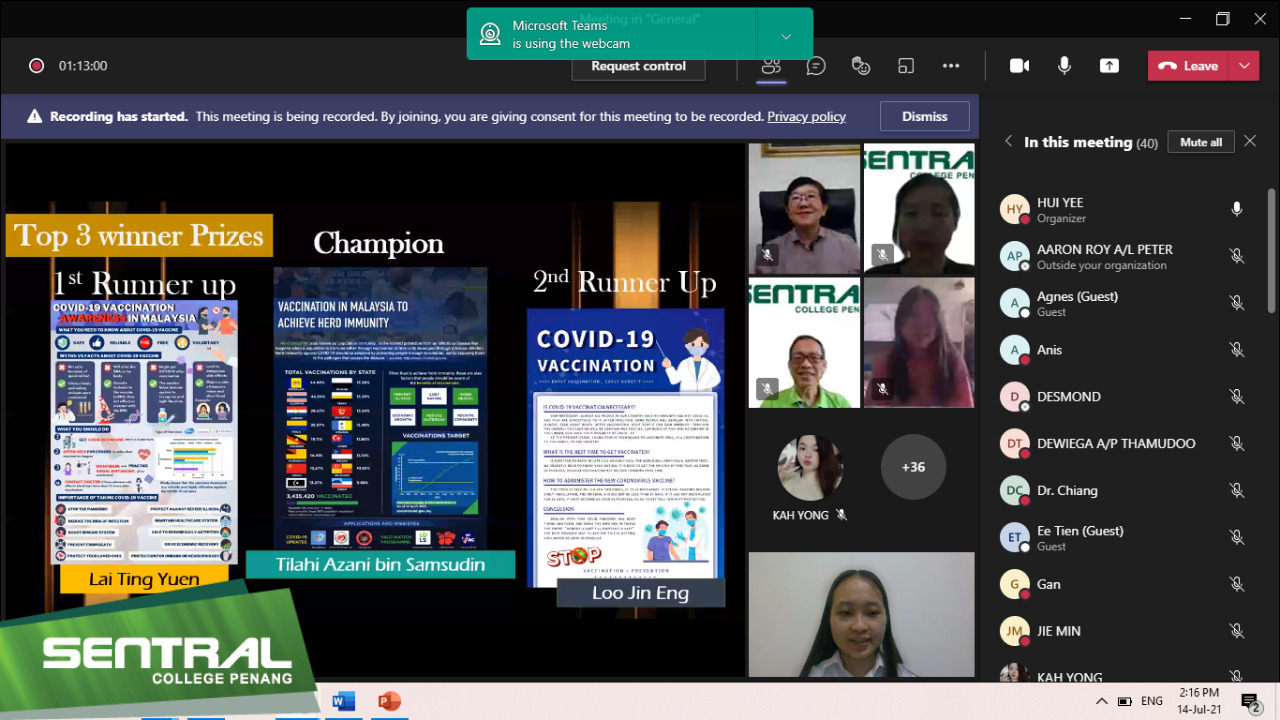Image resolution: width=1280 pixels, height=720 pixels.
Task: Show hidden system tray icons chevron
Action: [x=1102, y=701]
